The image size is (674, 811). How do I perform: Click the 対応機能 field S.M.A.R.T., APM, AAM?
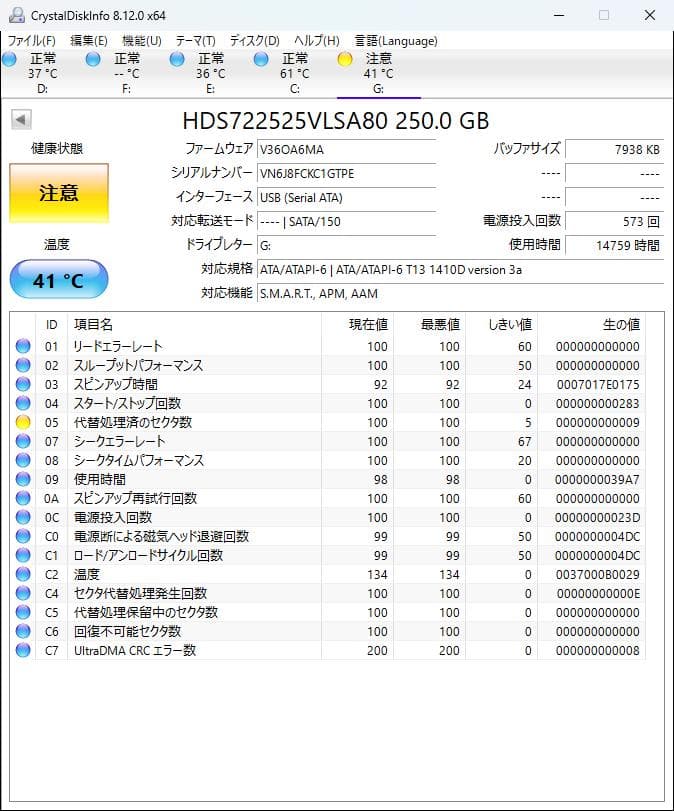click(x=460, y=293)
